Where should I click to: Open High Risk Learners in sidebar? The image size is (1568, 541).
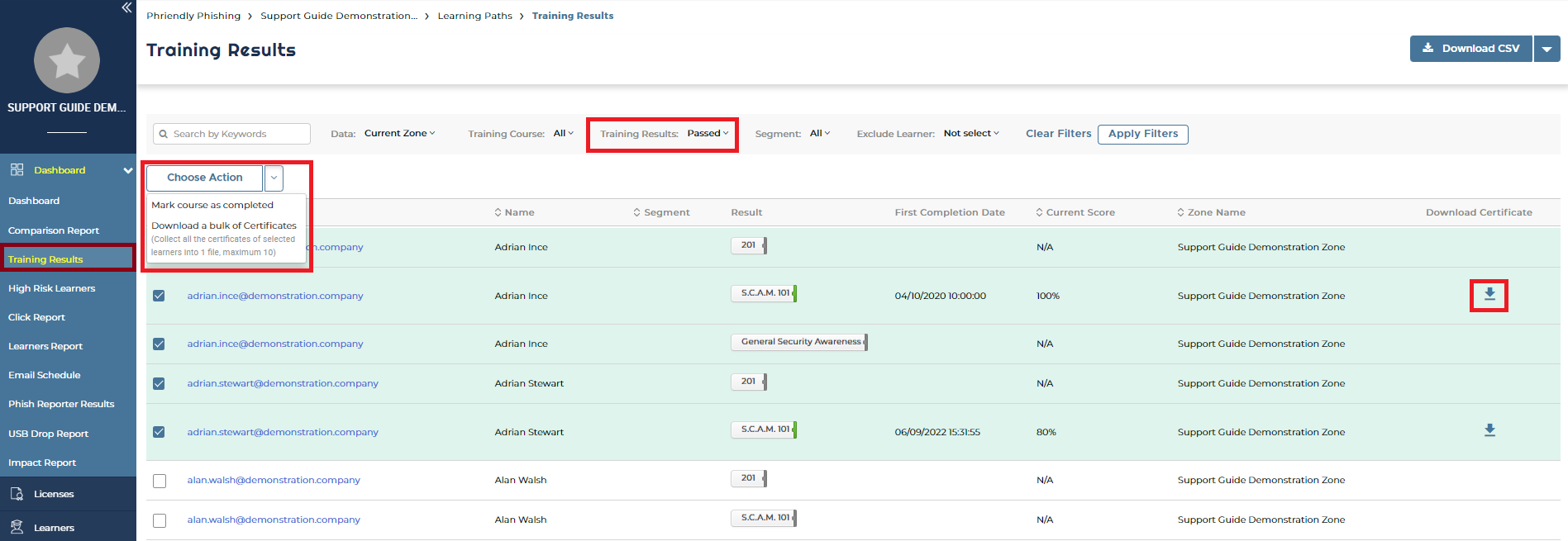(x=51, y=288)
